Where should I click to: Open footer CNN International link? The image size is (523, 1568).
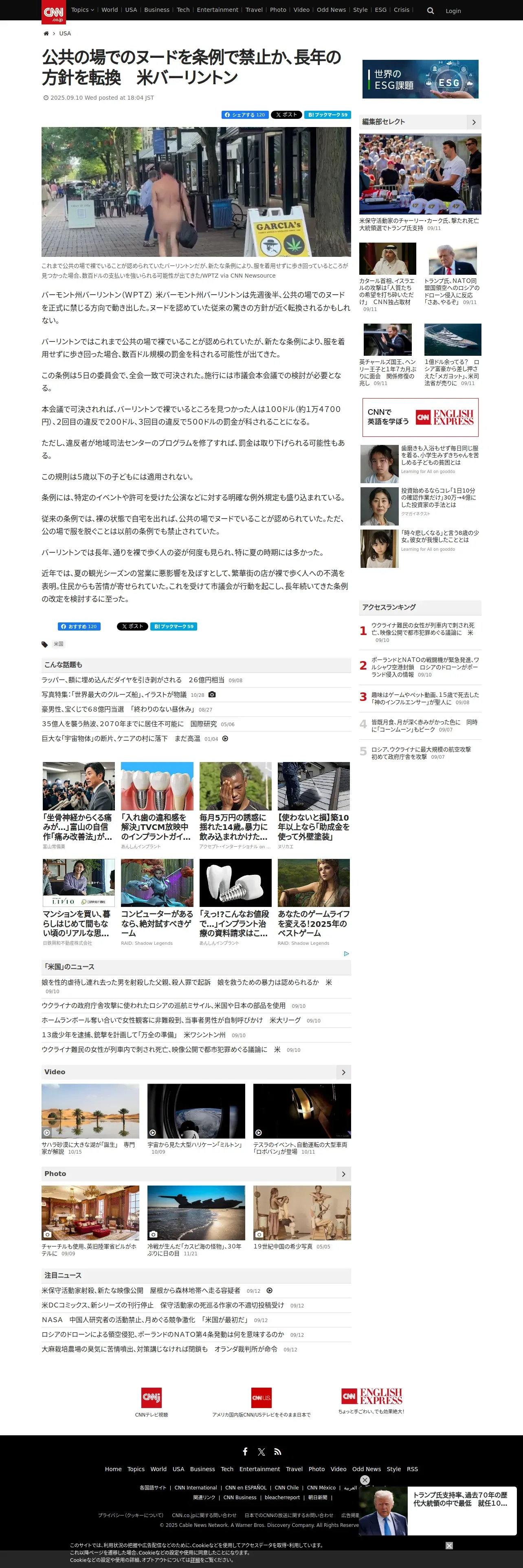tap(196, 1488)
